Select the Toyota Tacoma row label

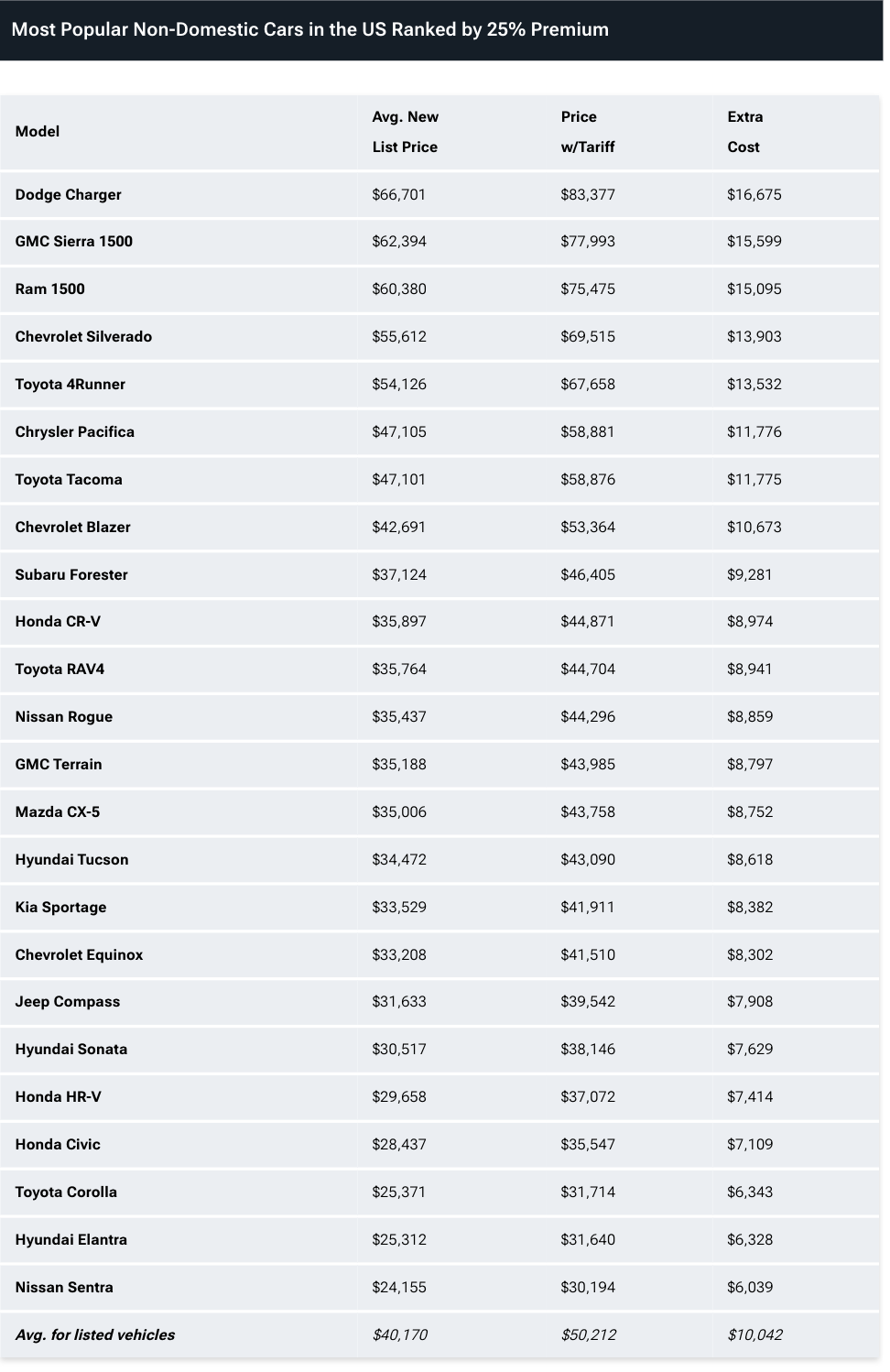pyautogui.click(x=69, y=479)
